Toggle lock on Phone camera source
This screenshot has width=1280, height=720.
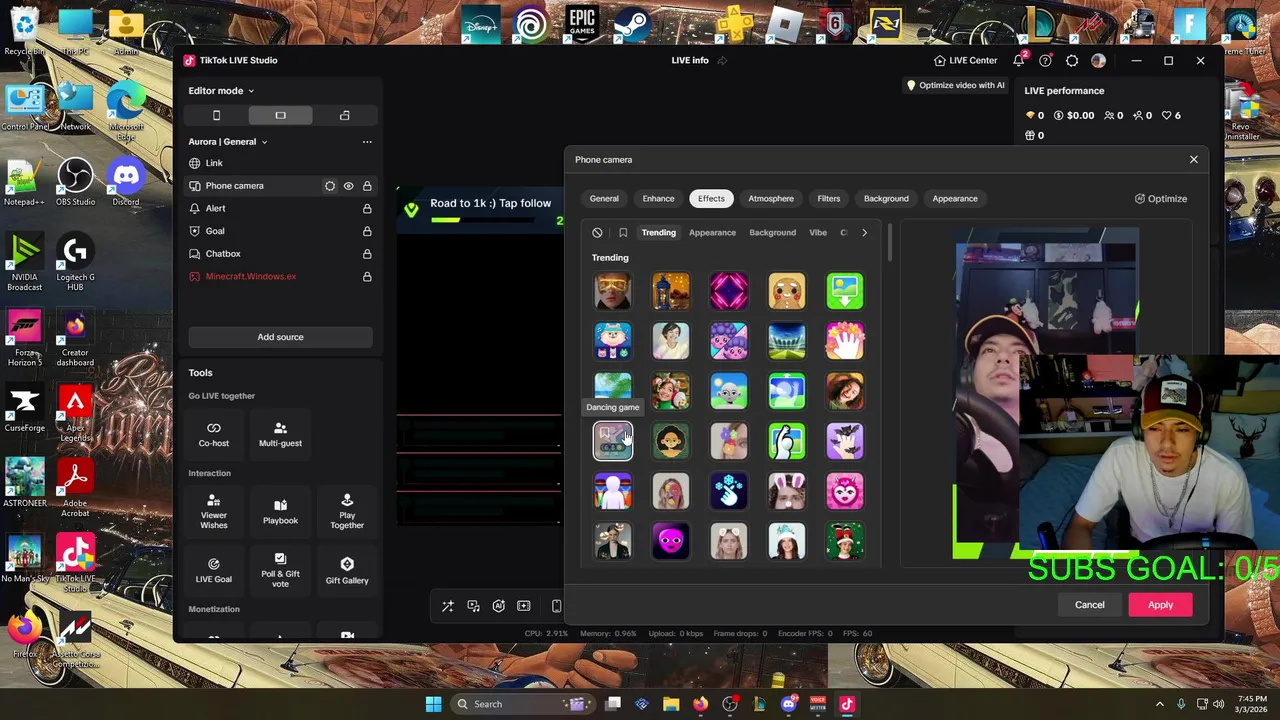click(367, 186)
